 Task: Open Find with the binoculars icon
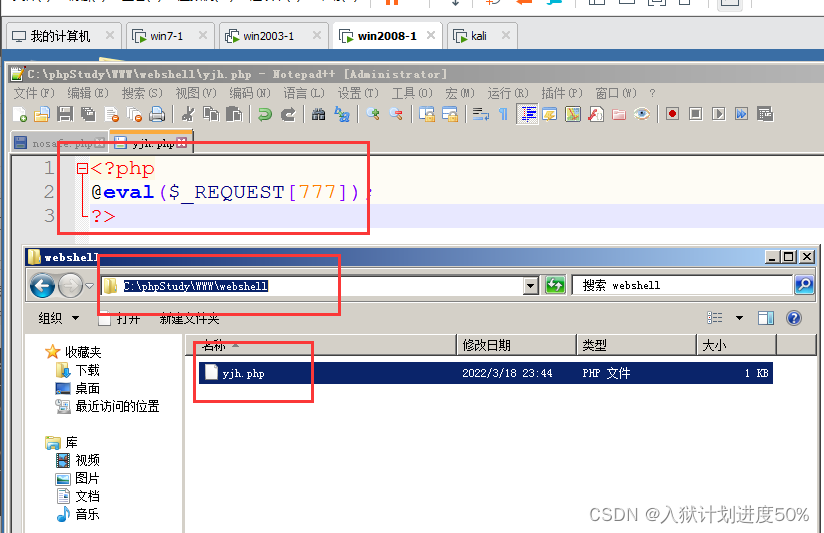coord(318,114)
